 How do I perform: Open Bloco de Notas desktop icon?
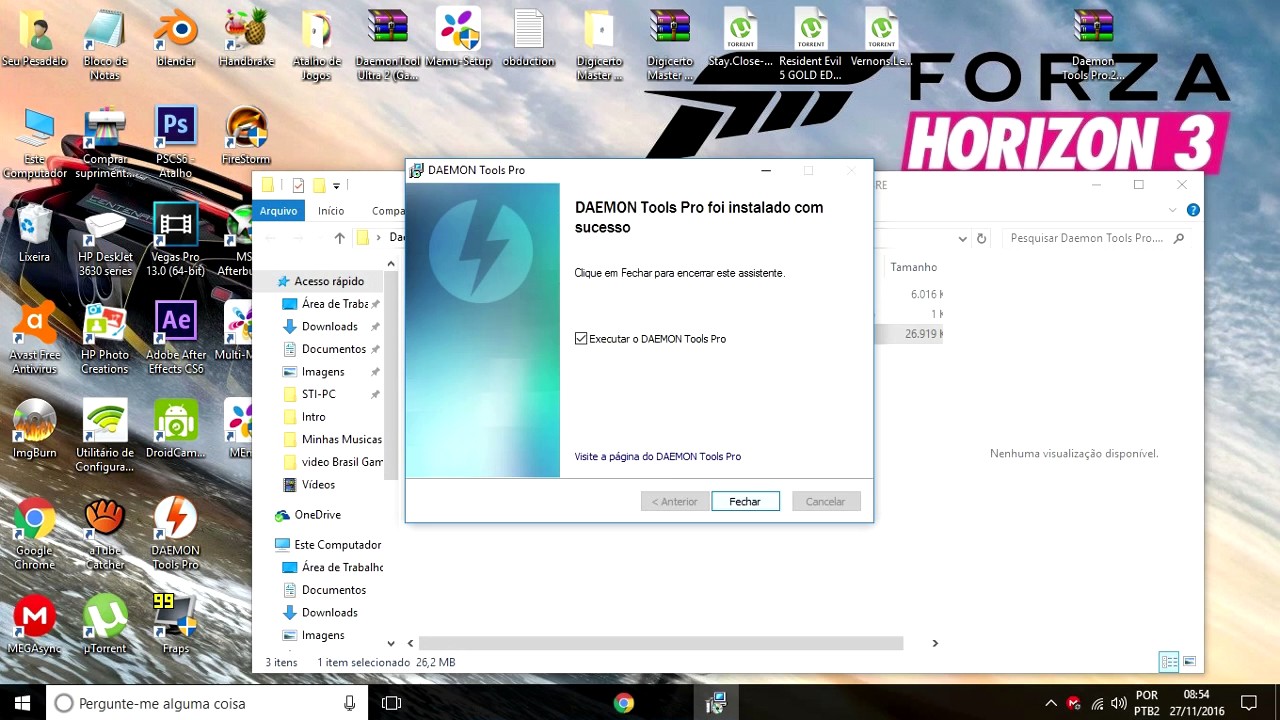click(105, 43)
